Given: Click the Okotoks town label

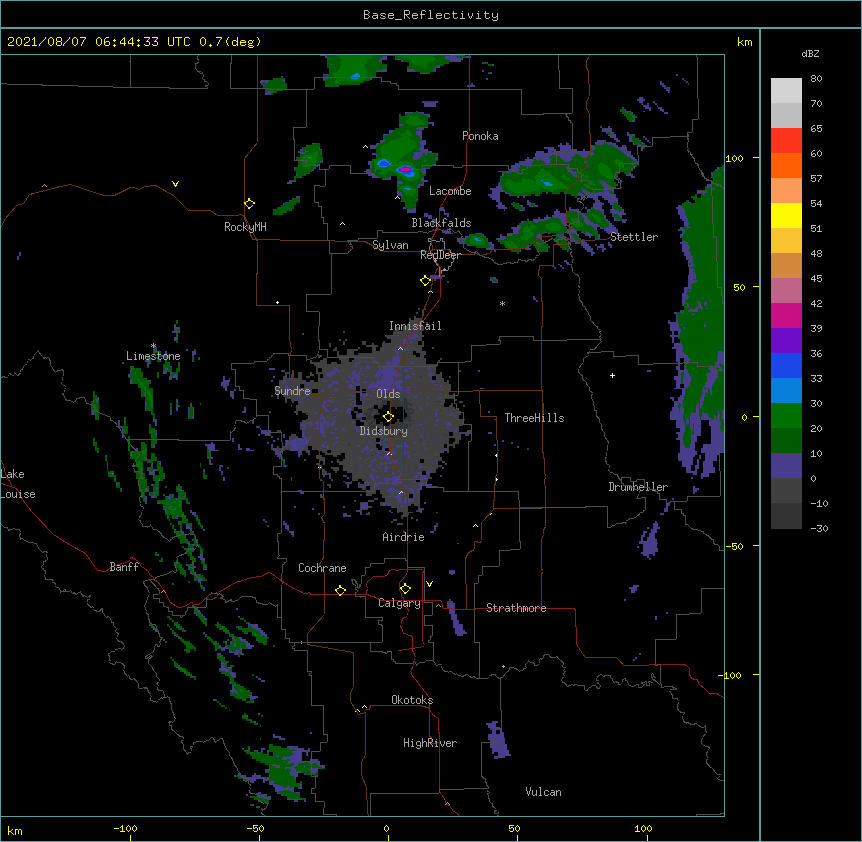Looking at the screenshot, I should click(x=412, y=700).
